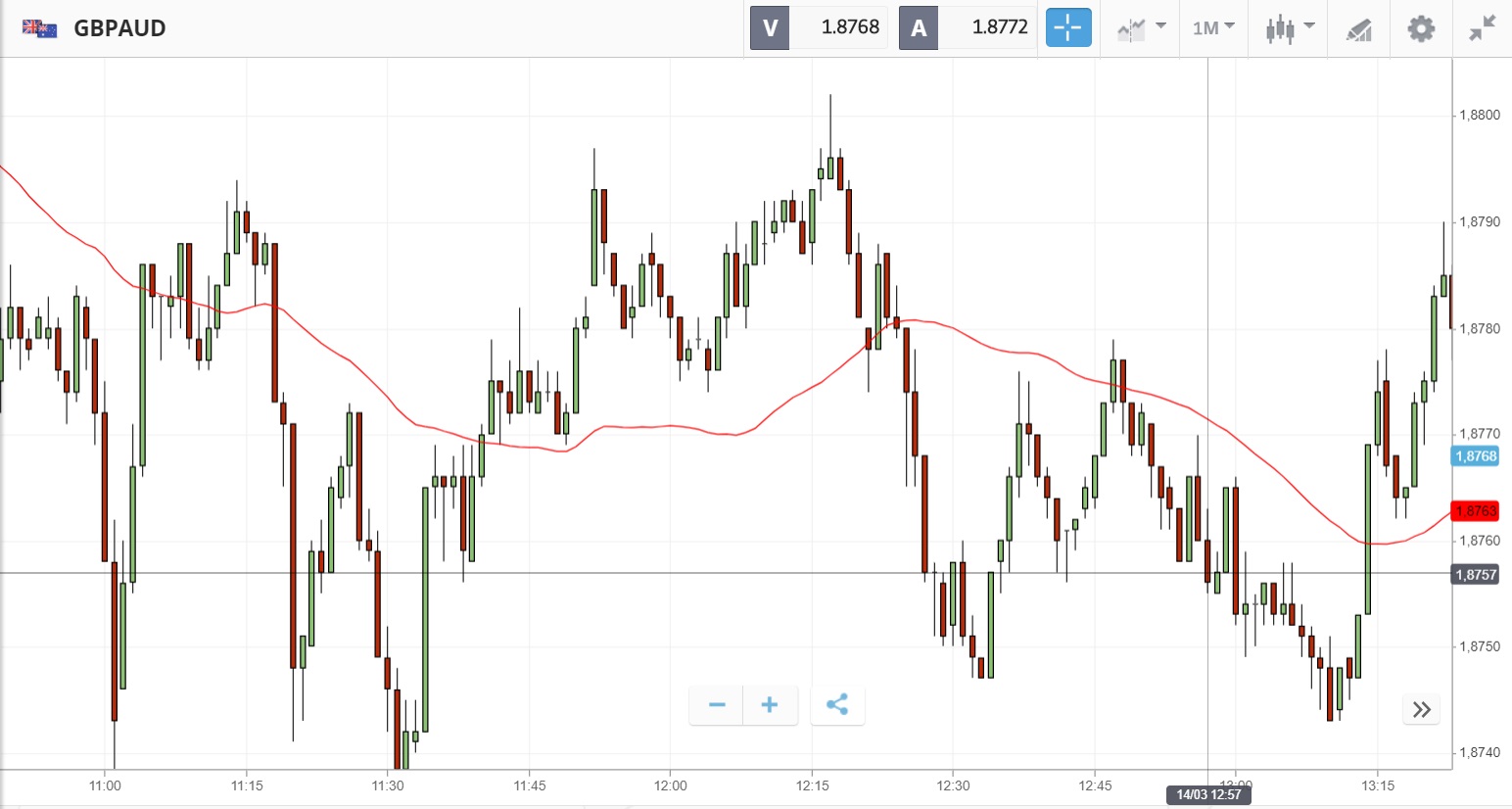Zoom in with the plus button
The width and height of the screenshot is (1512, 809).
pyautogui.click(x=770, y=705)
